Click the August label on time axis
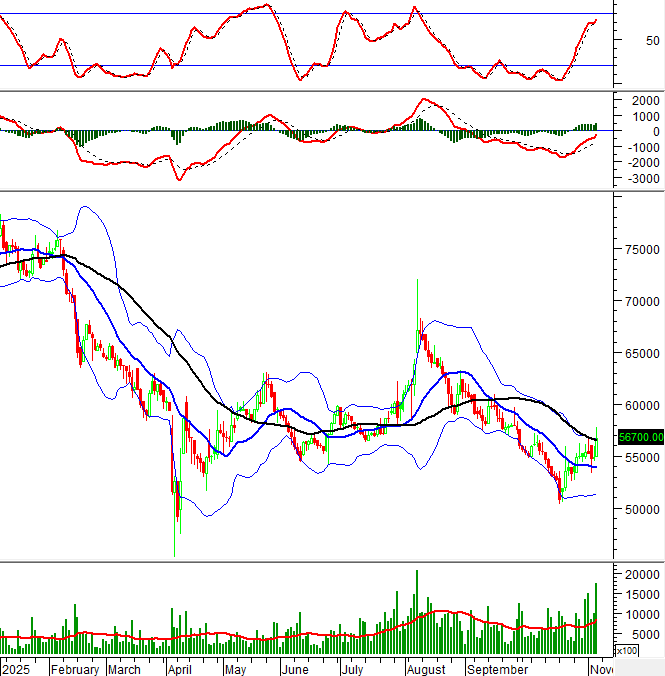This screenshot has height=676, width=665. click(426, 670)
